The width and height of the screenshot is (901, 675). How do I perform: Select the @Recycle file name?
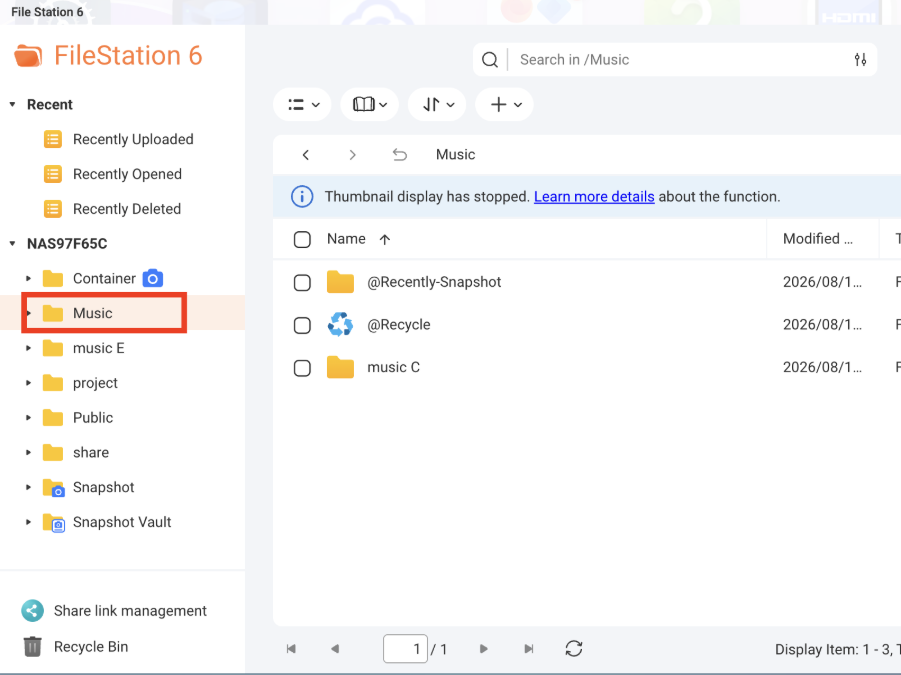click(x=399, y=325)
